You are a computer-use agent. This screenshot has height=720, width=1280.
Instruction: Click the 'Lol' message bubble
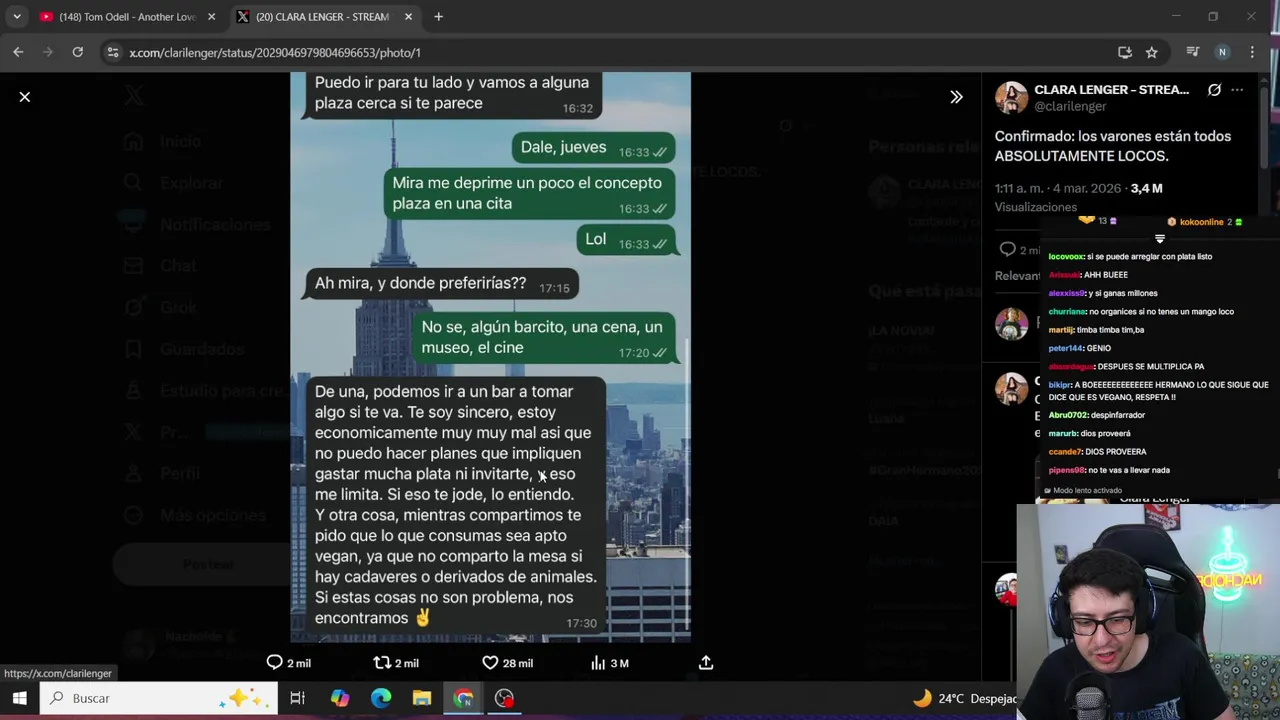pyautogui.click(x=627, y=240)
